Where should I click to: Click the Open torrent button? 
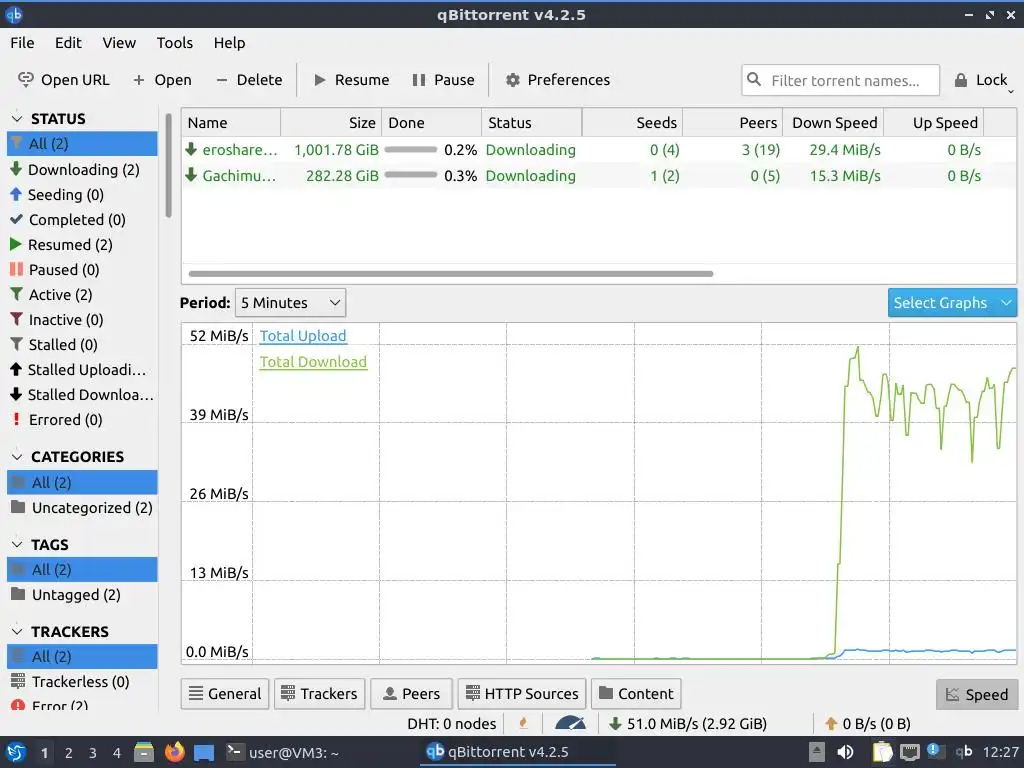point(162,80)
